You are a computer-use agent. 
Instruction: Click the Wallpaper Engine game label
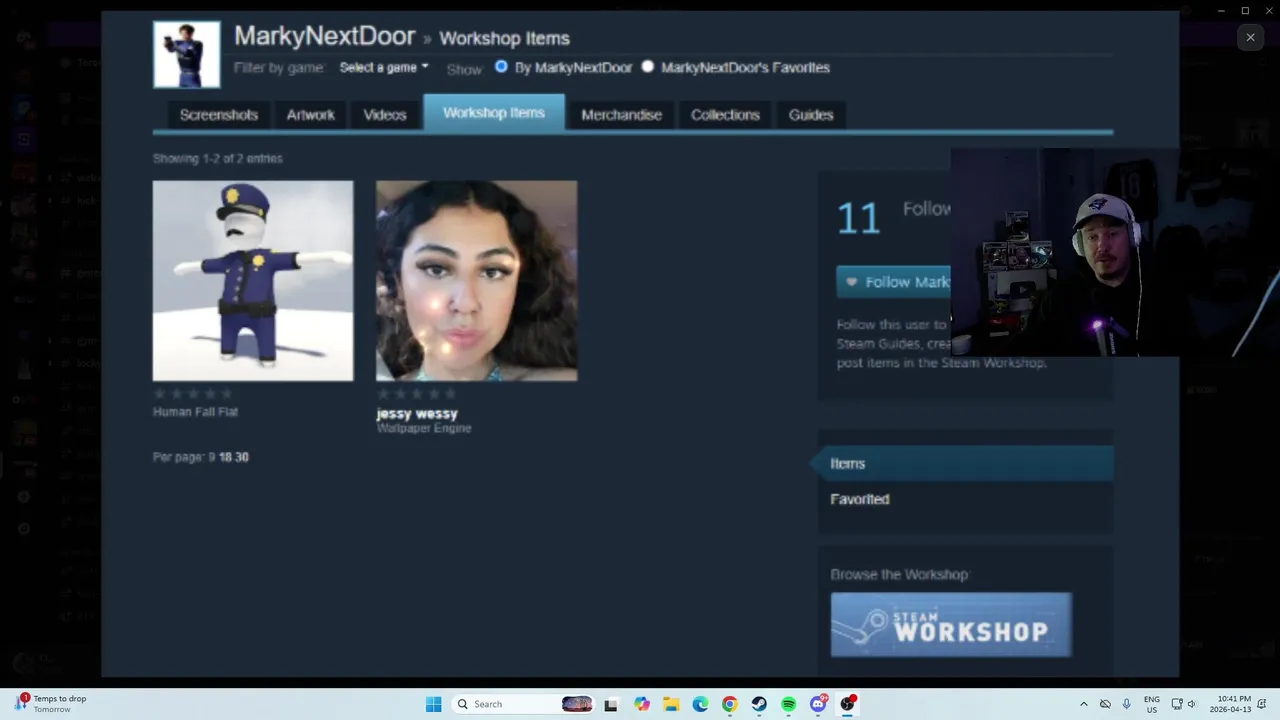click(424, 428)
